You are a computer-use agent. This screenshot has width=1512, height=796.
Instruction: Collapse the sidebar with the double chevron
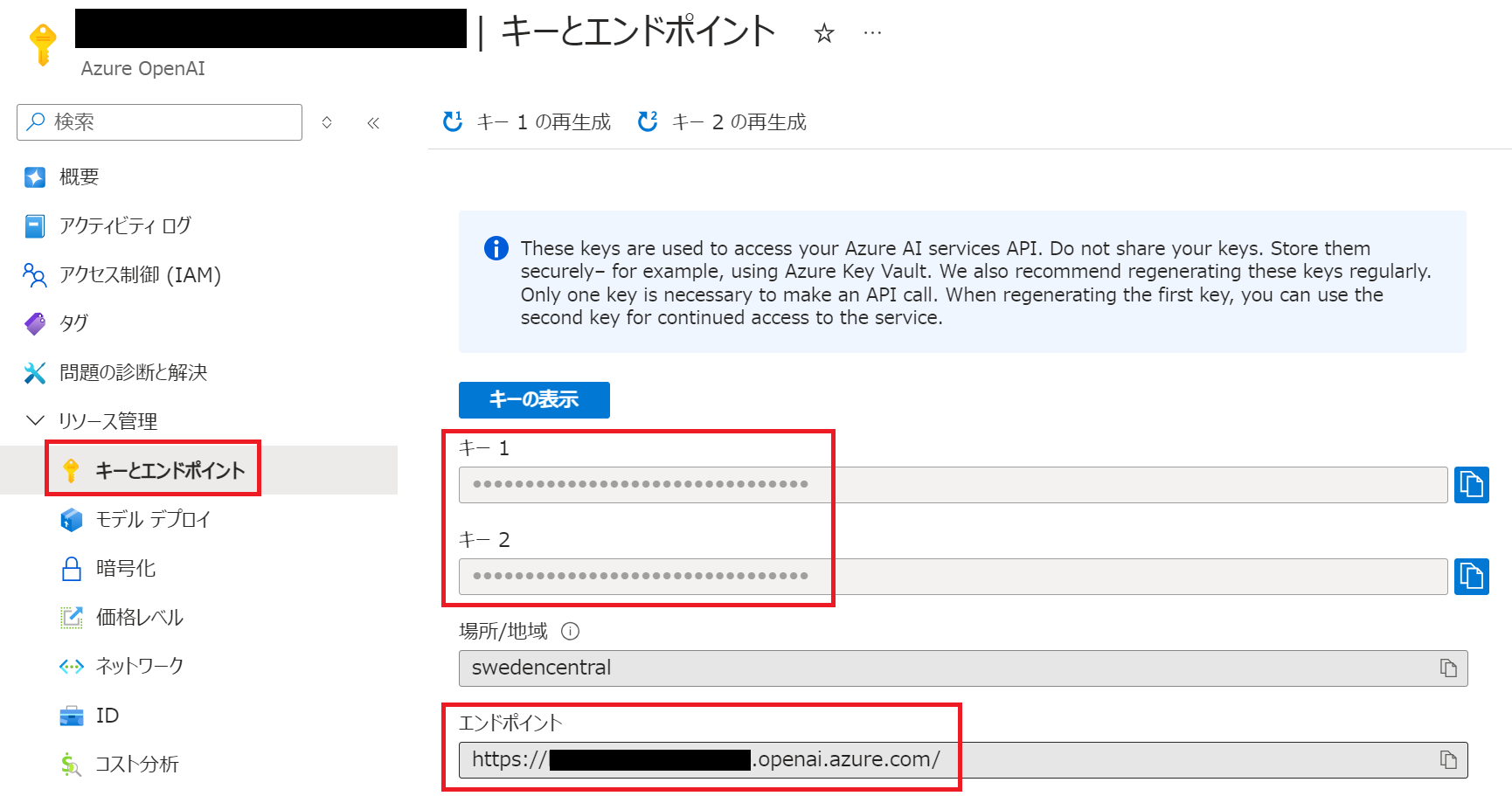pyautogui.click(x=373, y=122)
